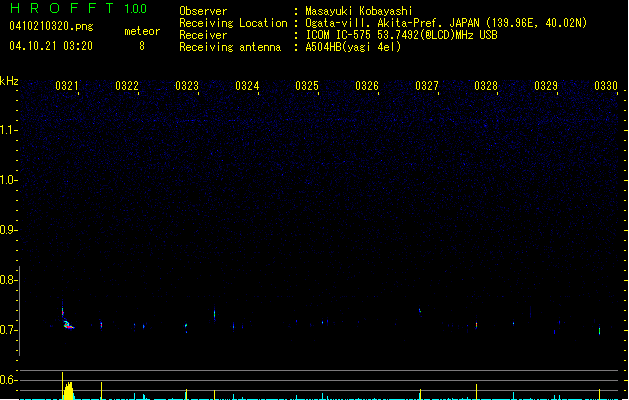
Task: Click the receiver text ICOM IC-575 53.7492 MHz USB
Action: coord(402,35)
